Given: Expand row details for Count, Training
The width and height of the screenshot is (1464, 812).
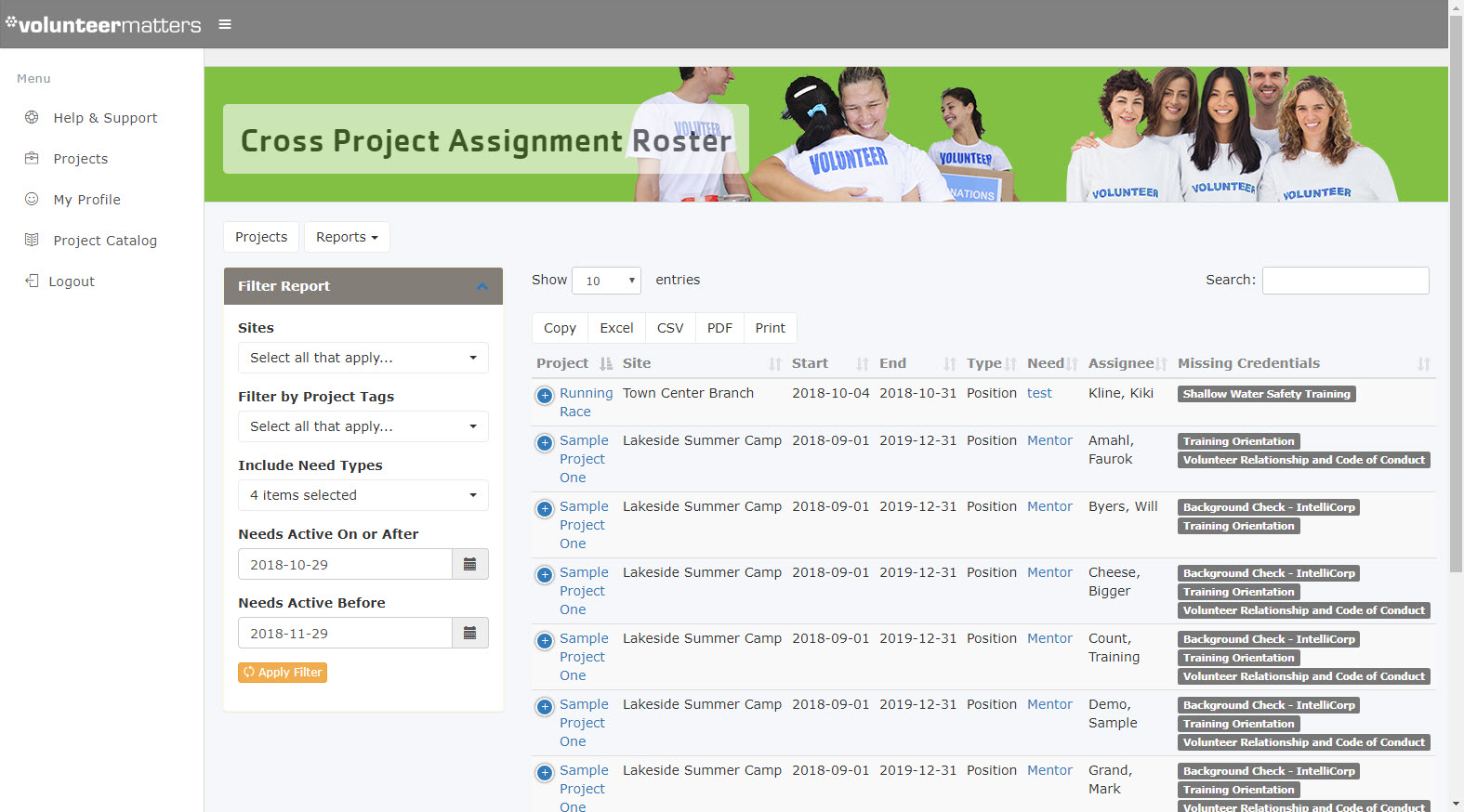Looking at the screenshot, I should [x=545, y=641].
